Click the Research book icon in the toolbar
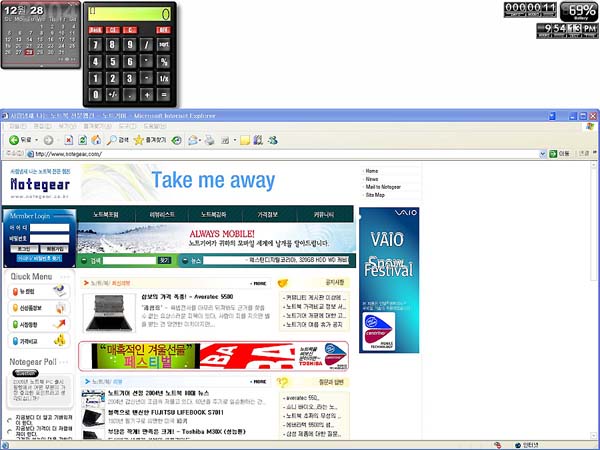Screen dimensions: 600x450 (258, 140)
